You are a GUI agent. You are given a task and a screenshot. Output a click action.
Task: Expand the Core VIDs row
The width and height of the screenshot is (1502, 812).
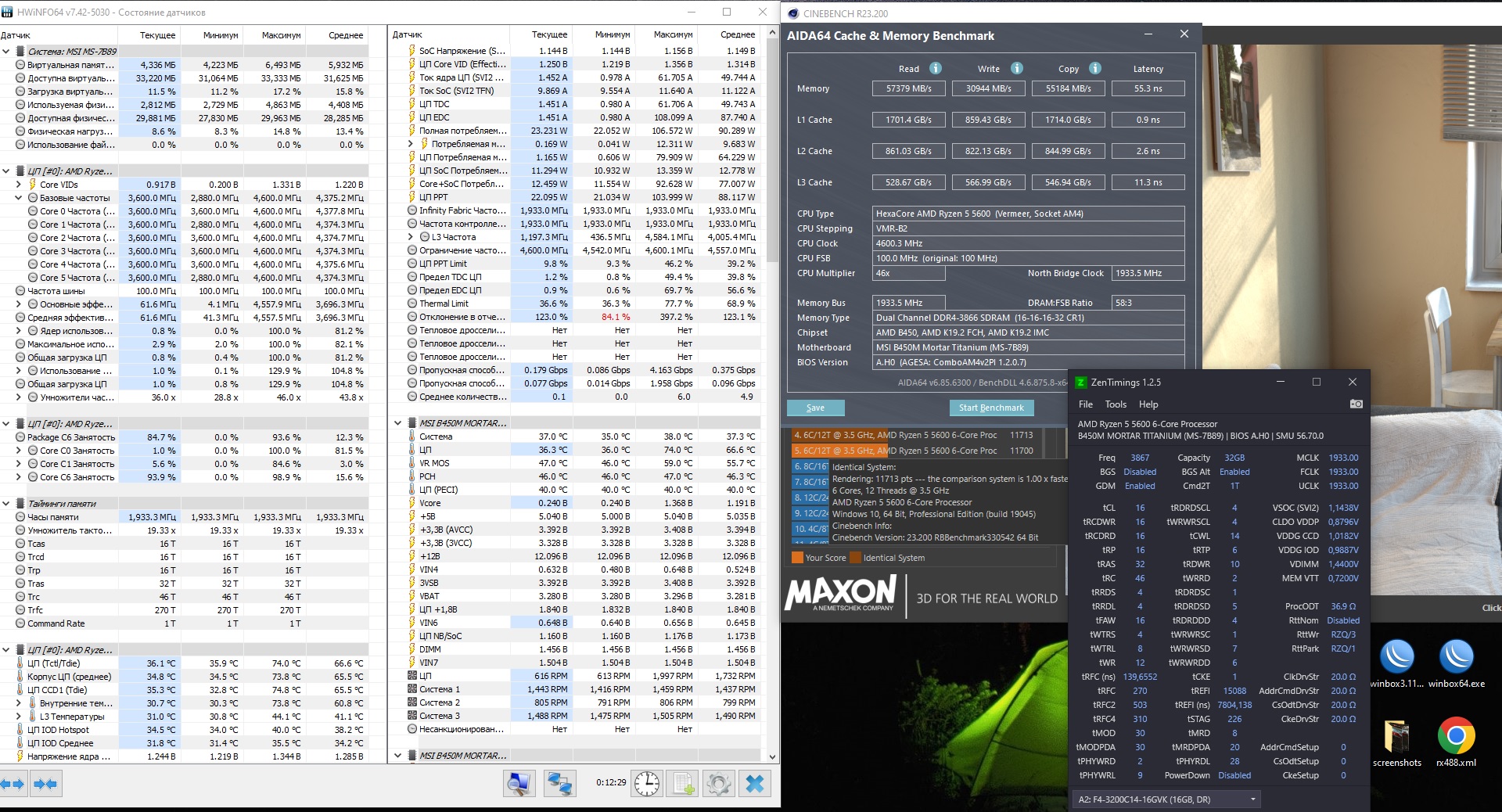coord(19,185)
